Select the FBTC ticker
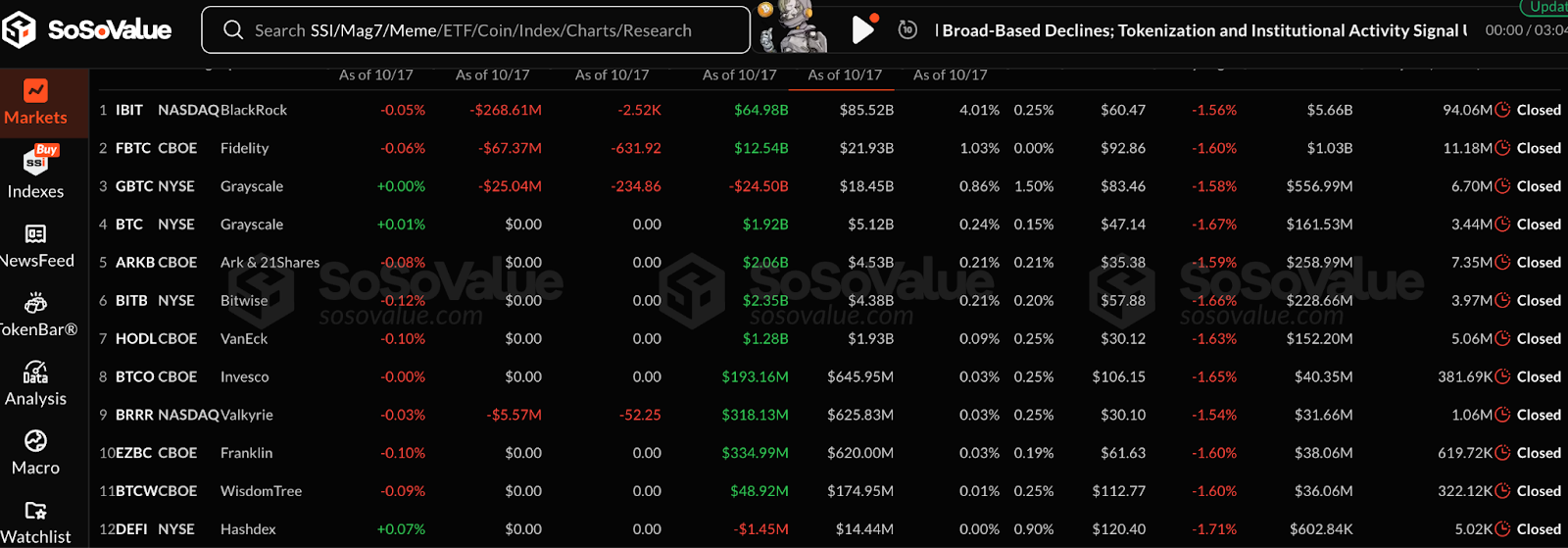 [133, 148]
